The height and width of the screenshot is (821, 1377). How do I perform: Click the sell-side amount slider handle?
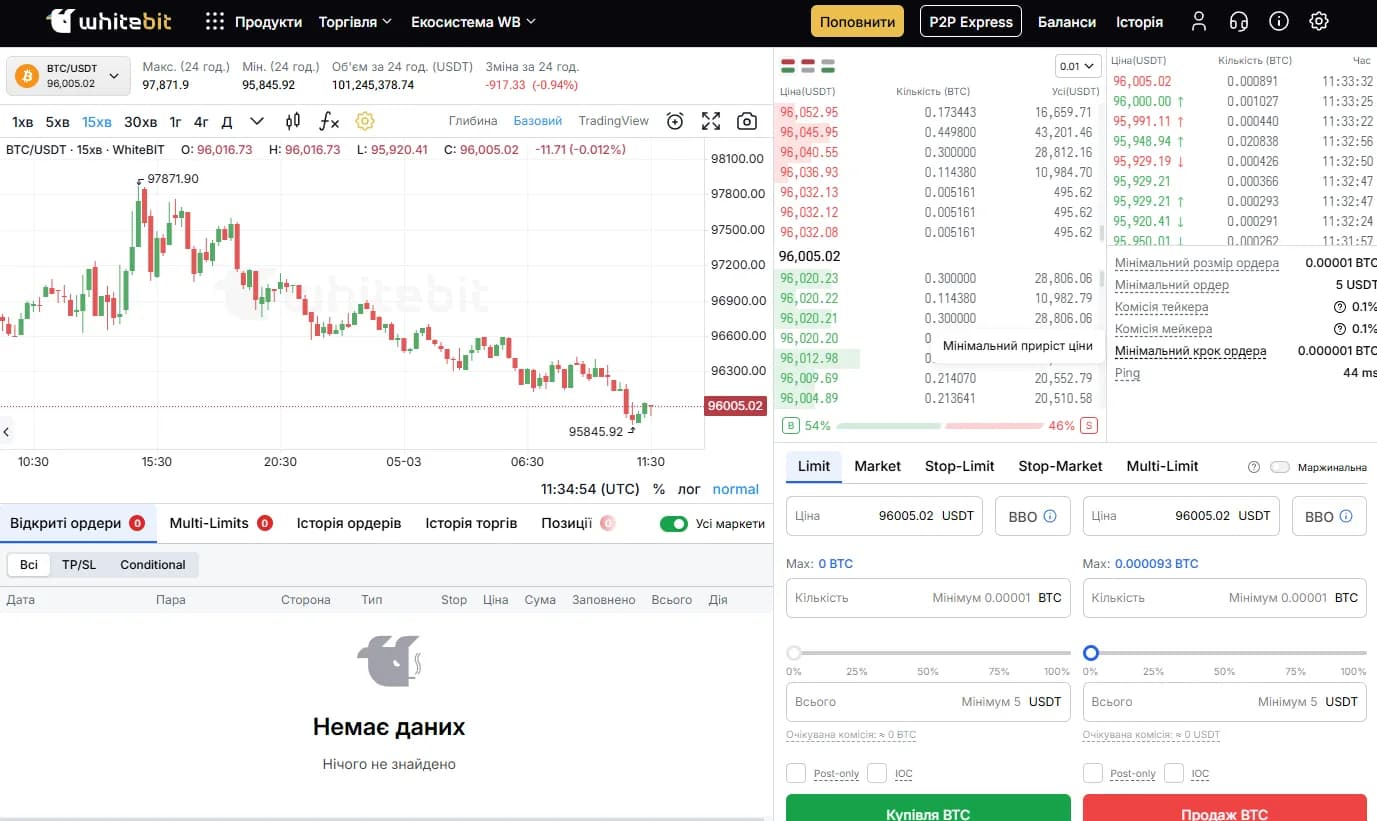point(1091,653)
